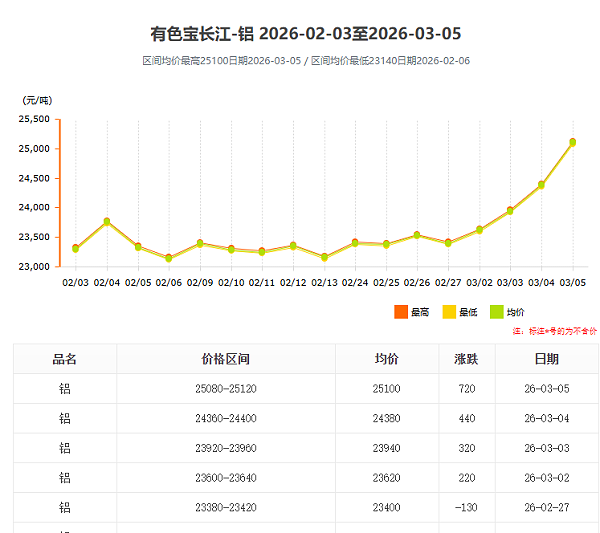
Task: Click the 03/05 peak data point
Action: (x=572, y=142)
